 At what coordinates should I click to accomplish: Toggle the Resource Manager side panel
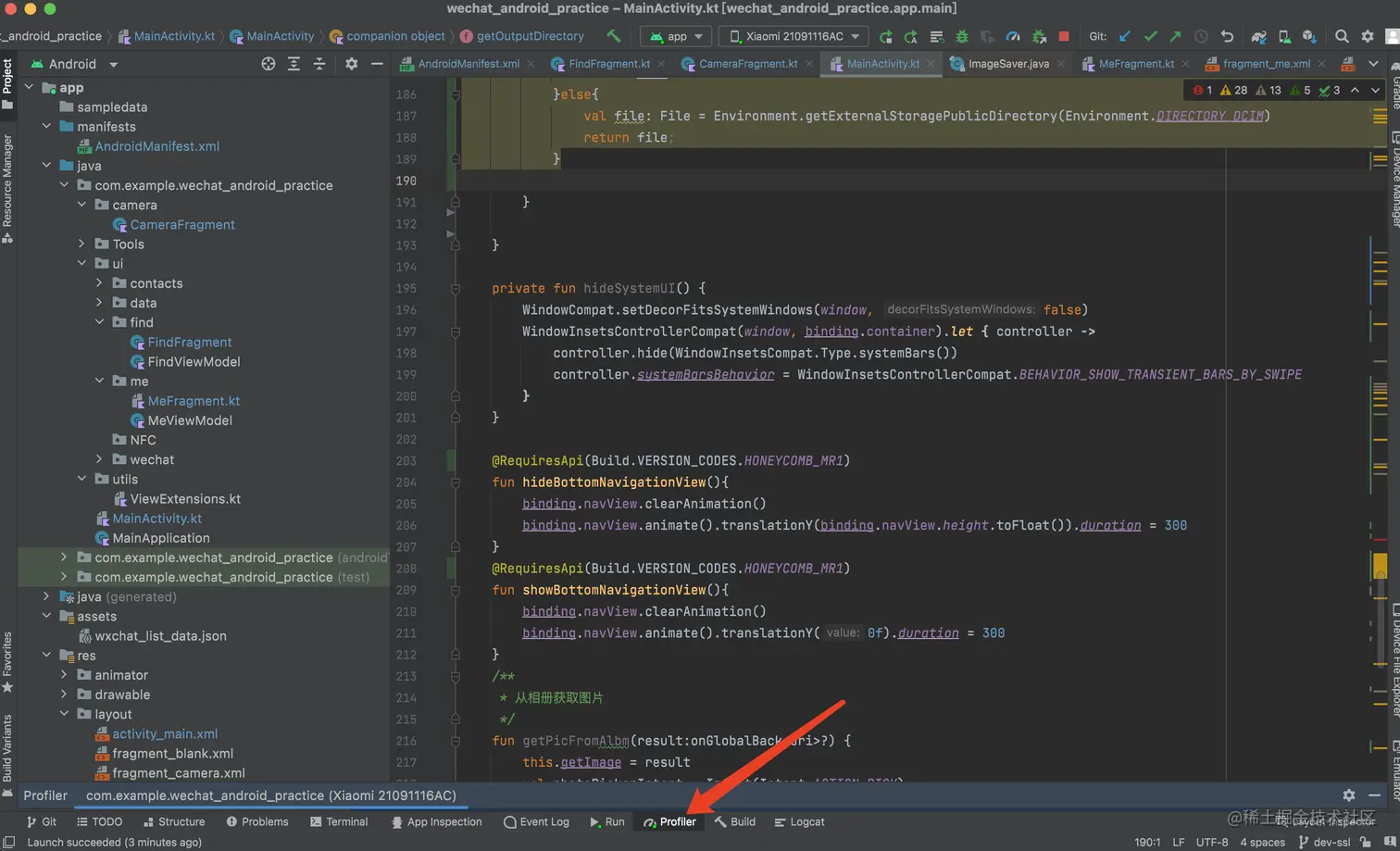click(x=7, y=189)
